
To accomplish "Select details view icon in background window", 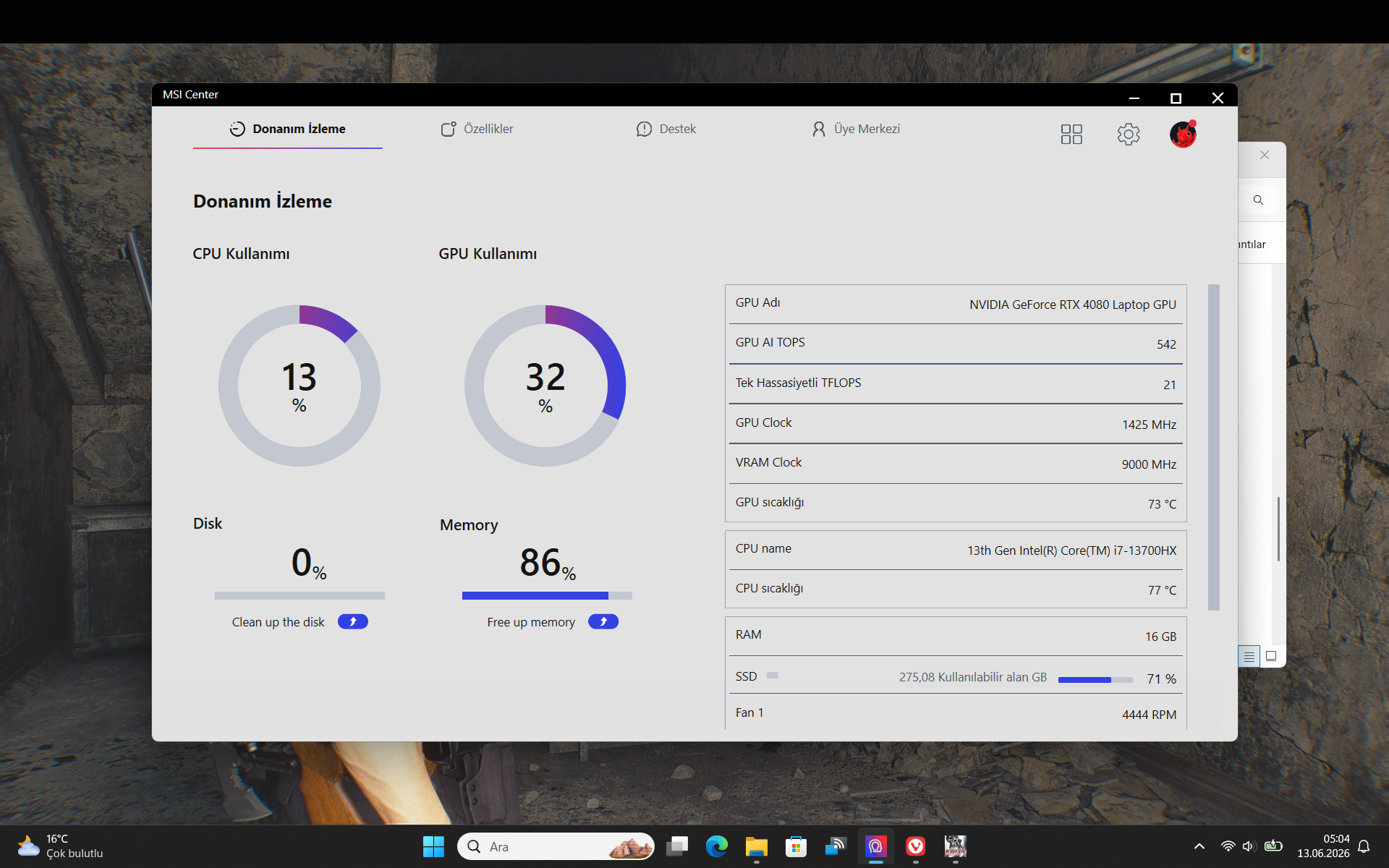I will click(1249, 657).
